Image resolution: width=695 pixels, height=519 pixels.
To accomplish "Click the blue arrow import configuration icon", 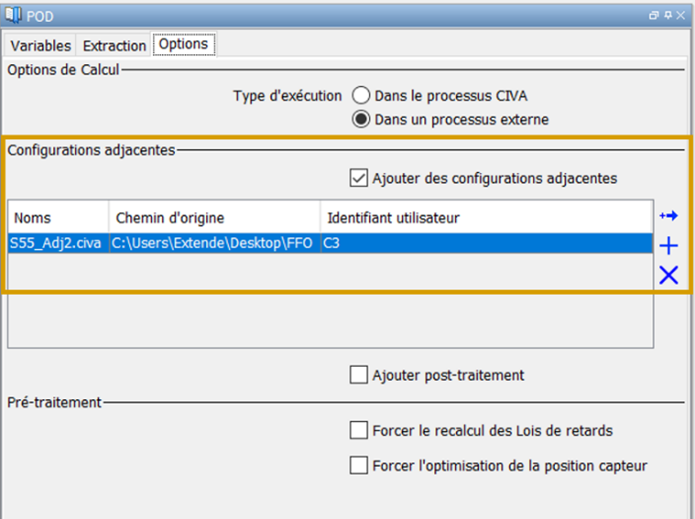I will click(x=668, y=216).
